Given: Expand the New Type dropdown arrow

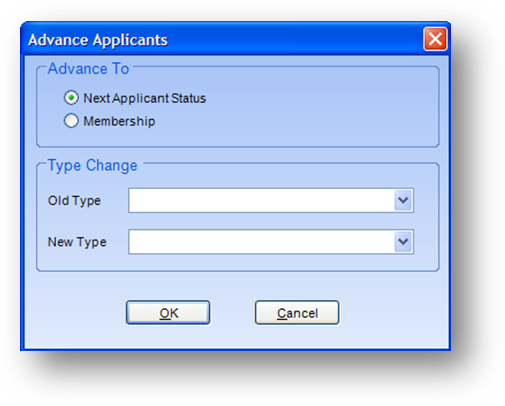Looking at the screenshot, I should point(403,242).
